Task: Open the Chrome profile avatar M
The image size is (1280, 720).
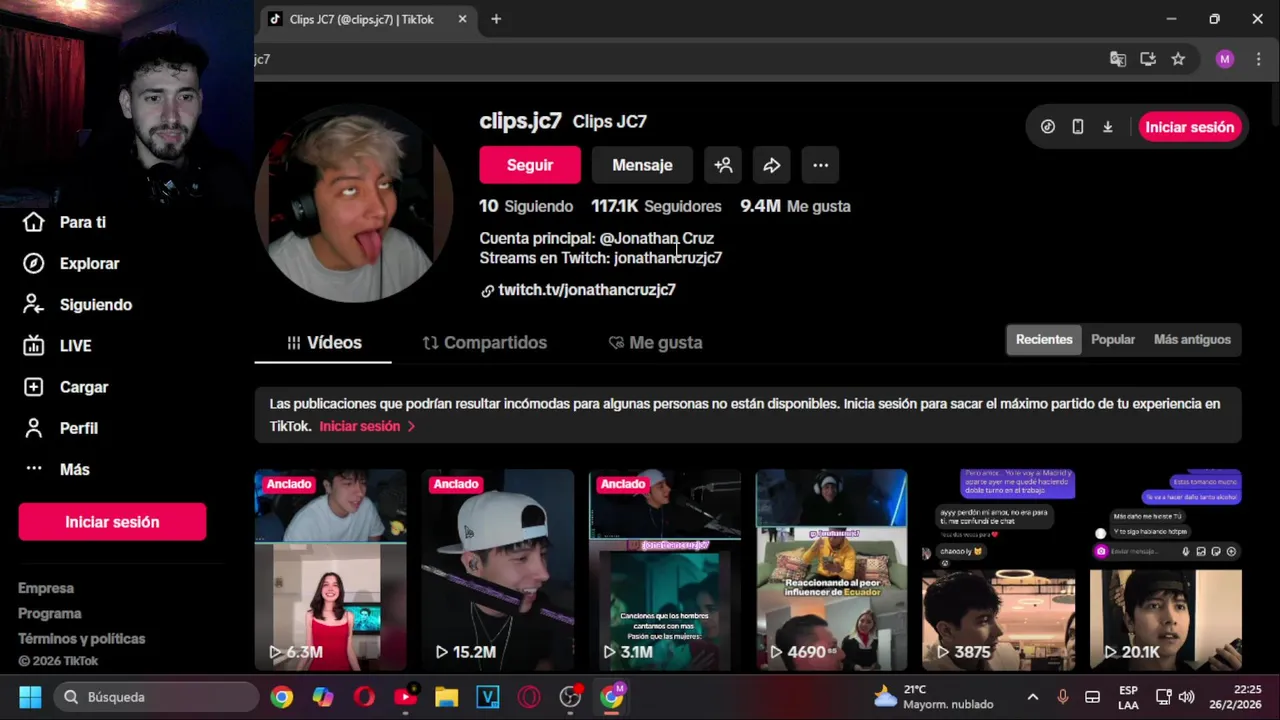Action: 1225,59
